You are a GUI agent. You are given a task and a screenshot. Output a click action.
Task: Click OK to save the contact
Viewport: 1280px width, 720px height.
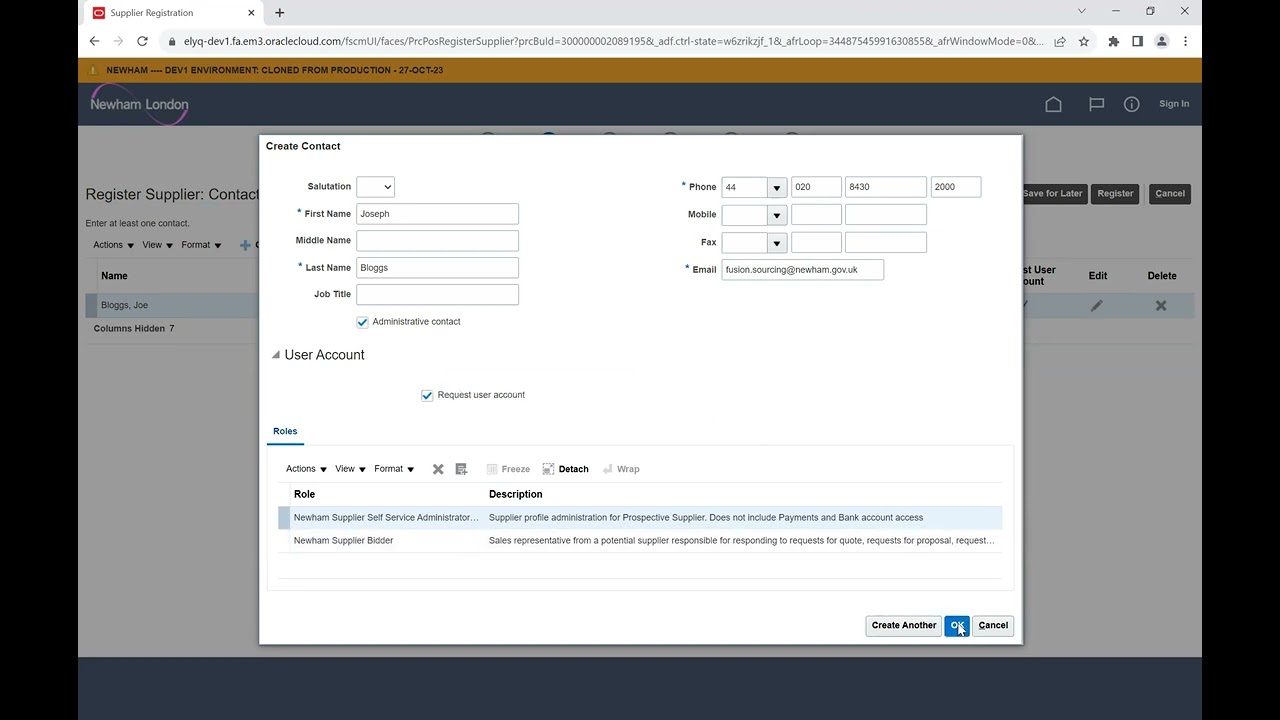click(957, 626)
